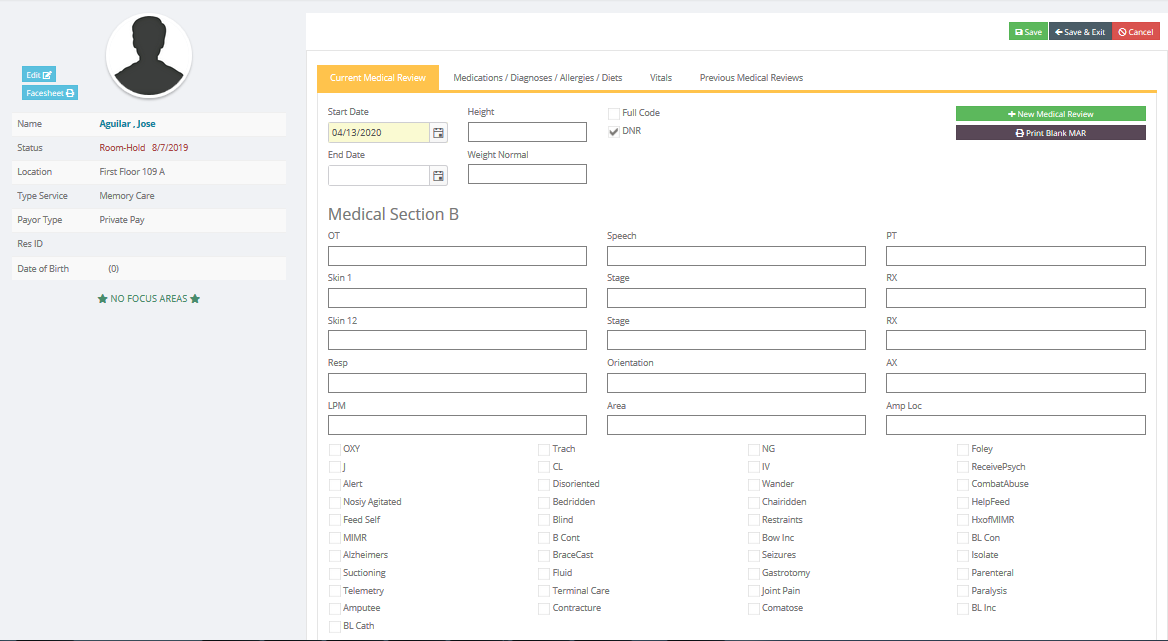Click the Amp Loc text field
1168x641 pixels.
pos(1015,425)
